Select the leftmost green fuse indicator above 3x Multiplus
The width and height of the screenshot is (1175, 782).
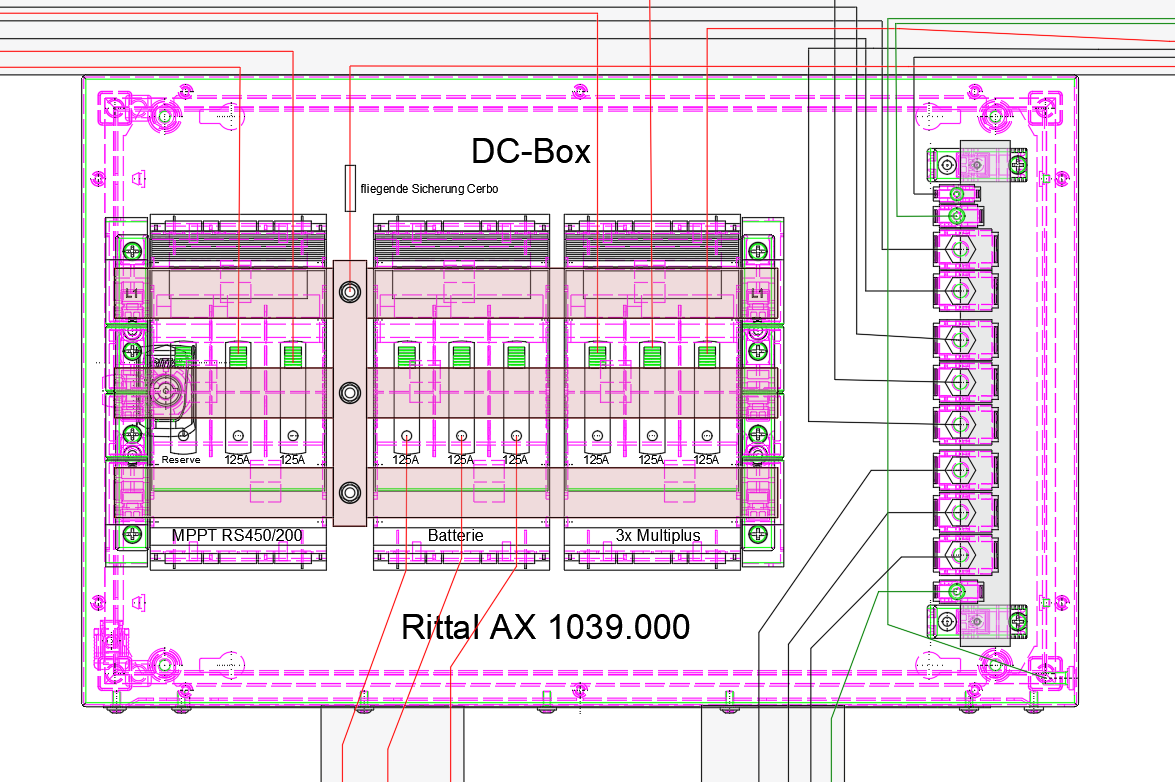(597, 356)
